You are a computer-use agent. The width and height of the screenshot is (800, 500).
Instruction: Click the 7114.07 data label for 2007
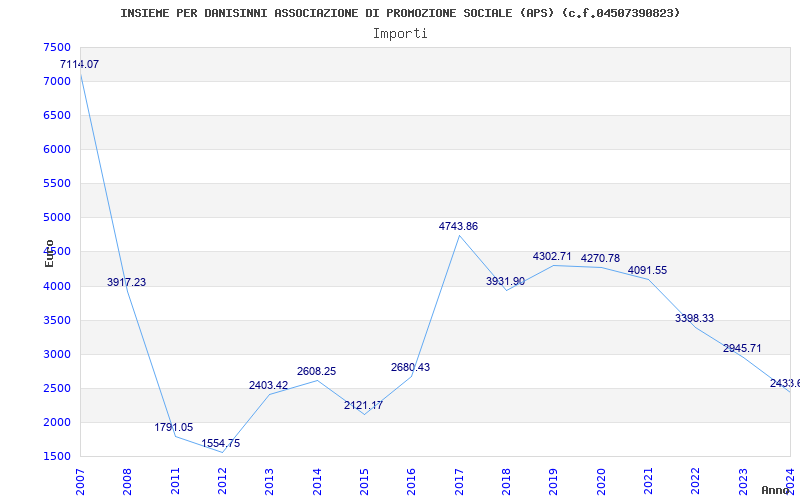click(79, 64)
